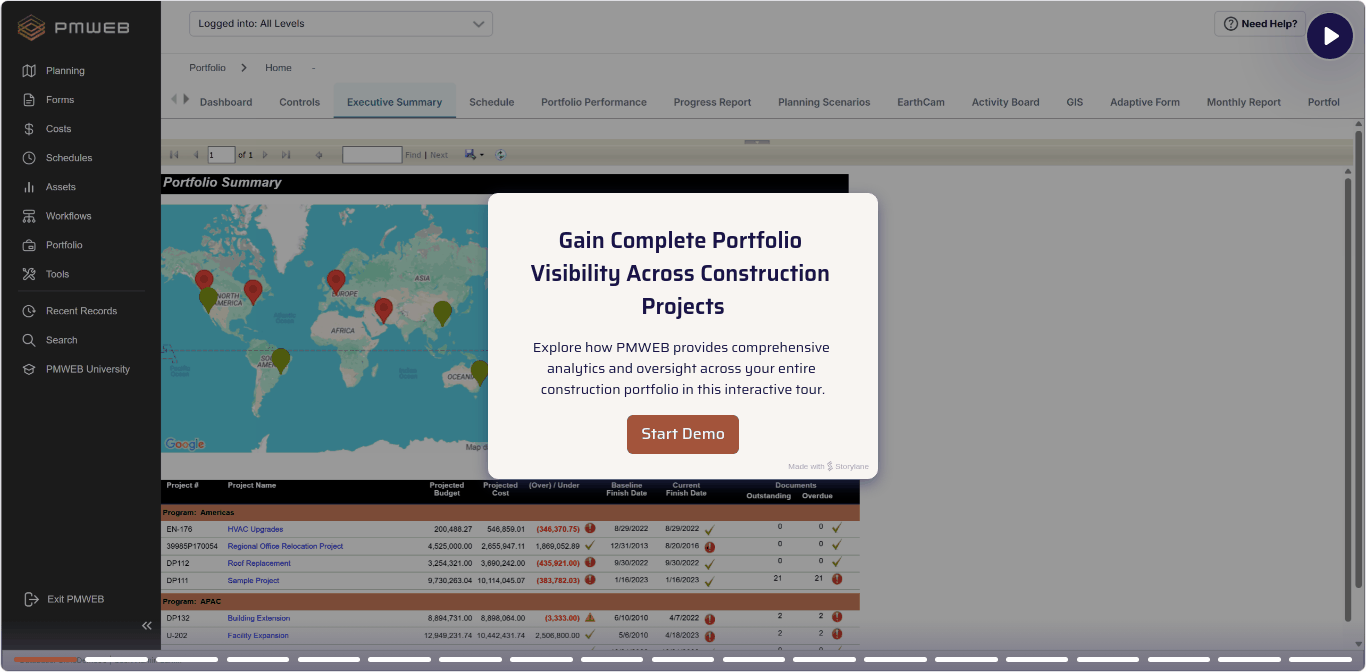Screen dimensions: 1366x672
Task: Click the Home breadcrumb link
Action: coord(278,68)
